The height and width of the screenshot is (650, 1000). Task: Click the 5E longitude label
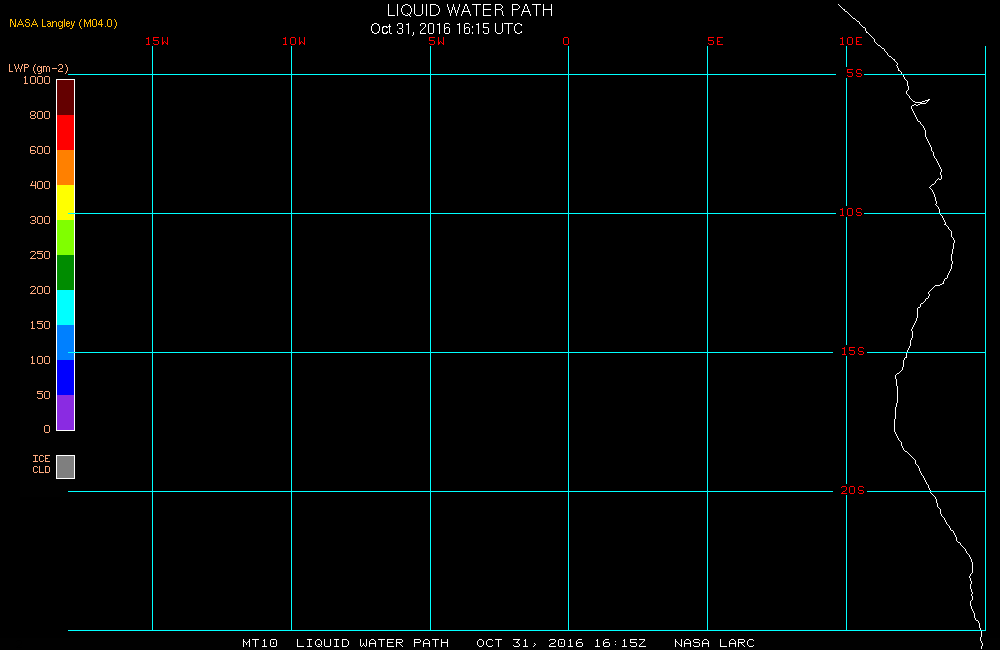coord(715,41)
